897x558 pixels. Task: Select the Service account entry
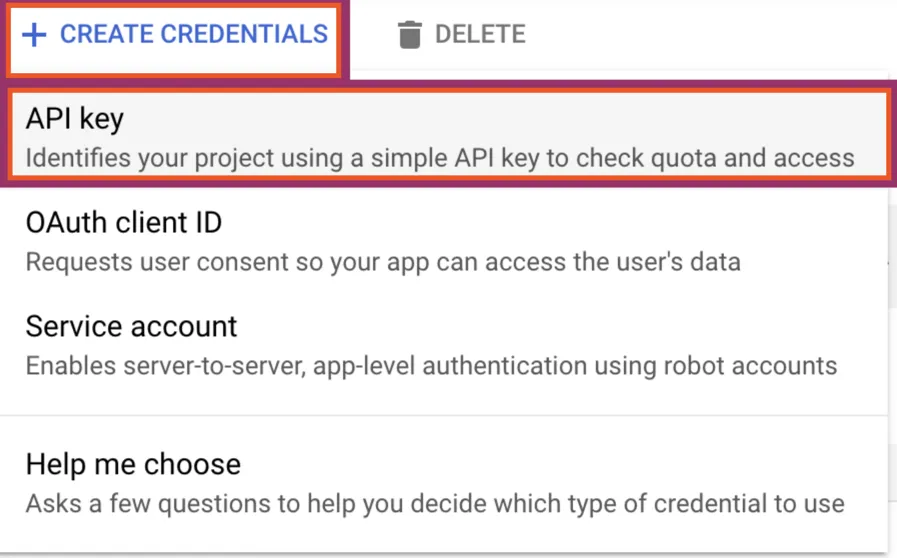tap(444, 345)
